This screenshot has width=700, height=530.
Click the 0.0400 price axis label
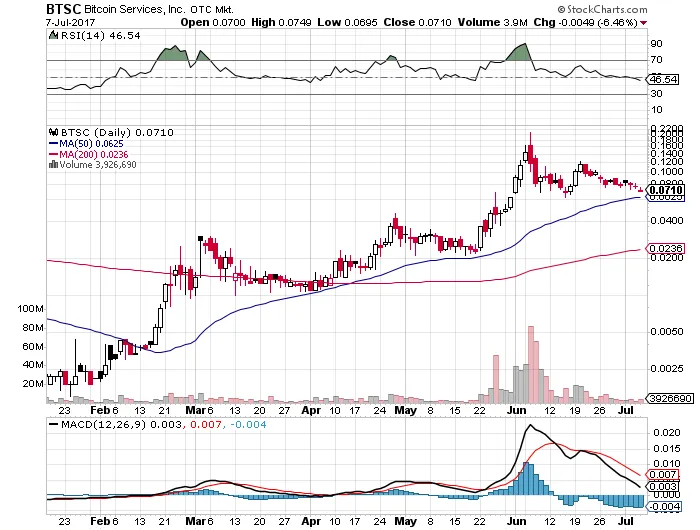[667, 221]
